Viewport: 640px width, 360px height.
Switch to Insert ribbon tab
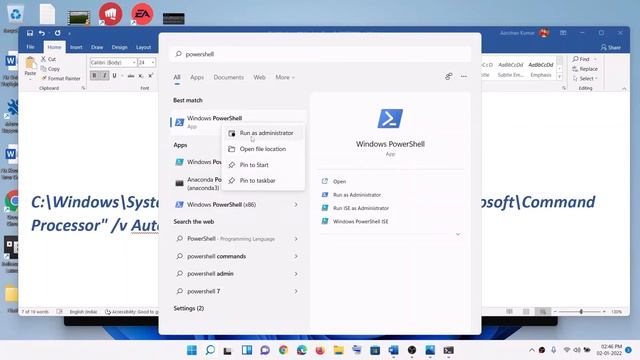[76, 47]
